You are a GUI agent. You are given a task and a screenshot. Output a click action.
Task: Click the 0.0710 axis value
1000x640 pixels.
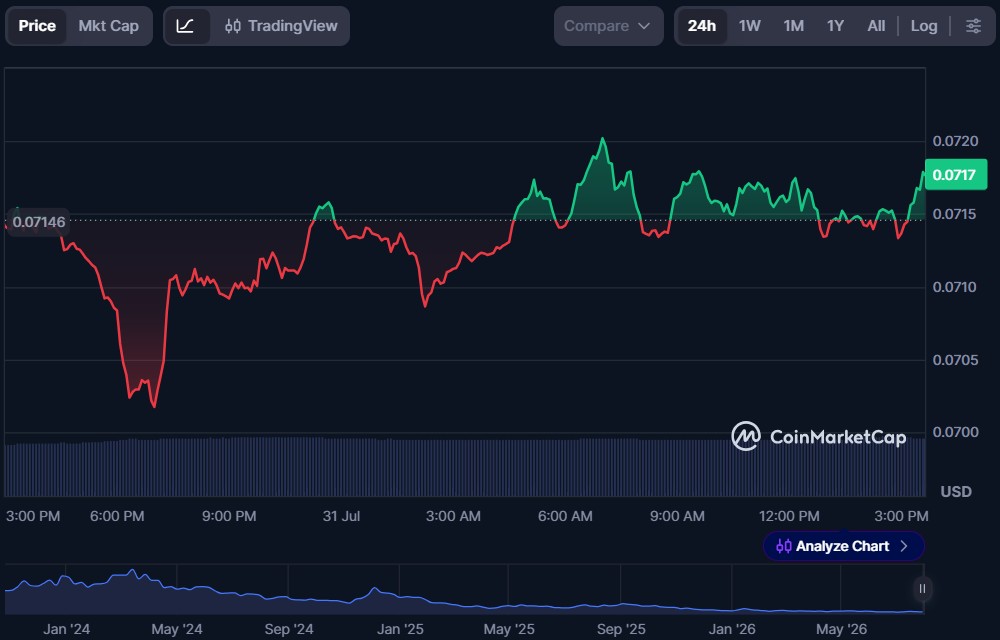click(x=955, y=287)
